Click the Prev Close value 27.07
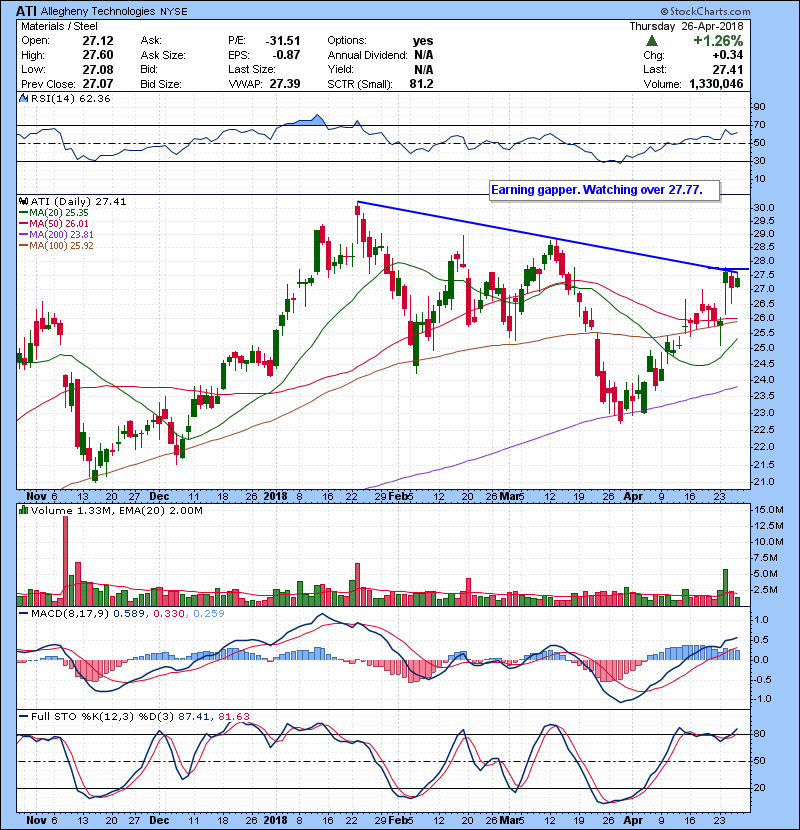The image size is (800, 830). [98, 84]
